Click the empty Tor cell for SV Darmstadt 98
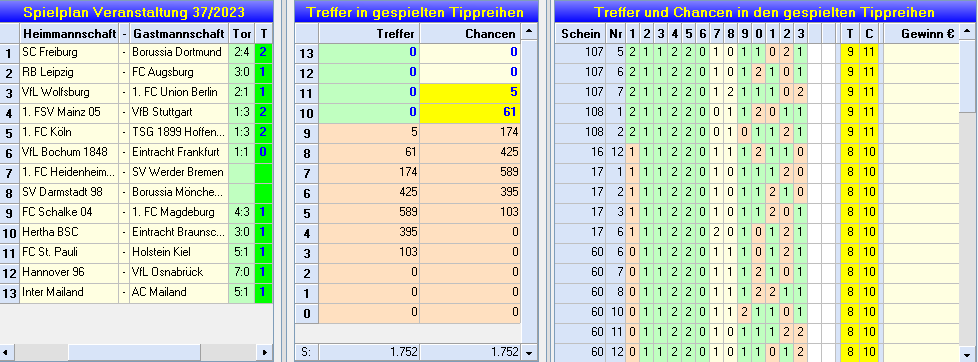978x362 pixels. pyautogui.click(x=241, y=192)
